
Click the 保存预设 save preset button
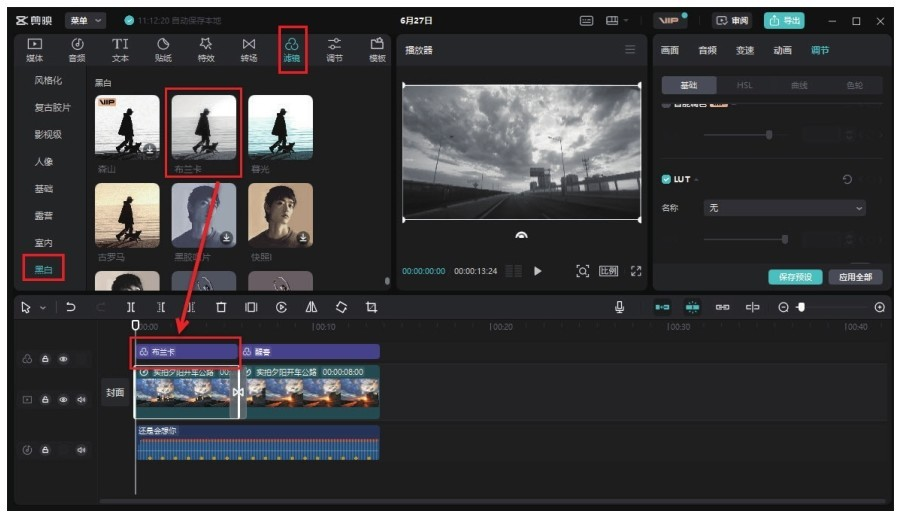(795, 277)
